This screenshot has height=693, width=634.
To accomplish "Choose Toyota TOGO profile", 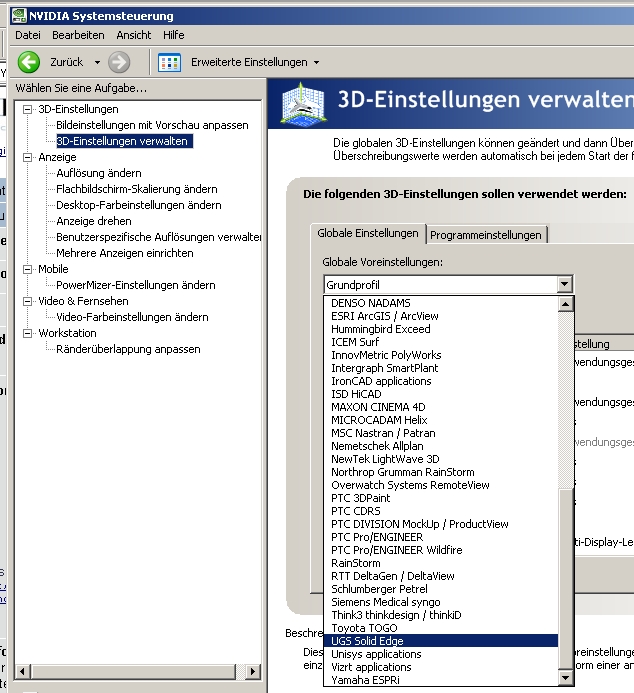I will pyautogui.click(x=441, y=628).
